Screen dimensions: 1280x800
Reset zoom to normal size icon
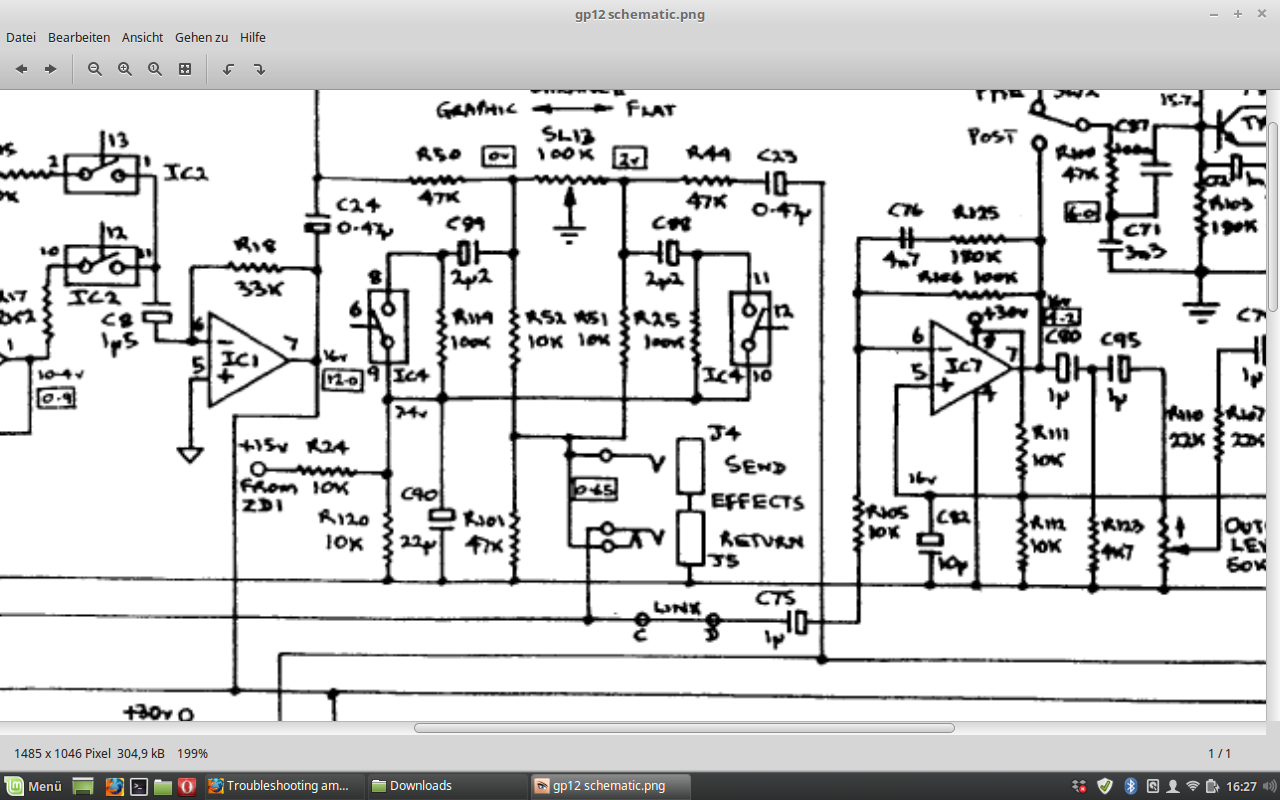coord(155,69)
